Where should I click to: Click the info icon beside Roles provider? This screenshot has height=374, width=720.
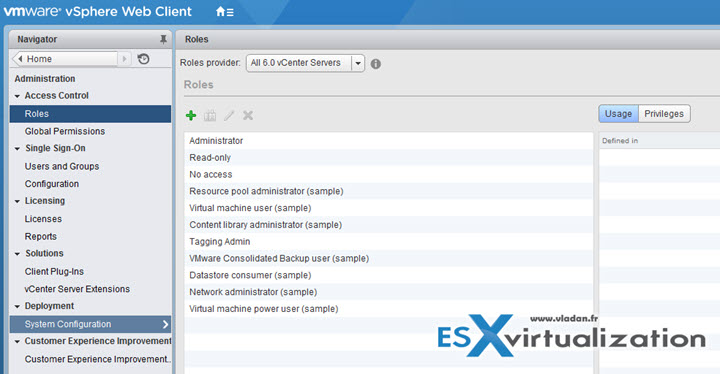[376, 64]
